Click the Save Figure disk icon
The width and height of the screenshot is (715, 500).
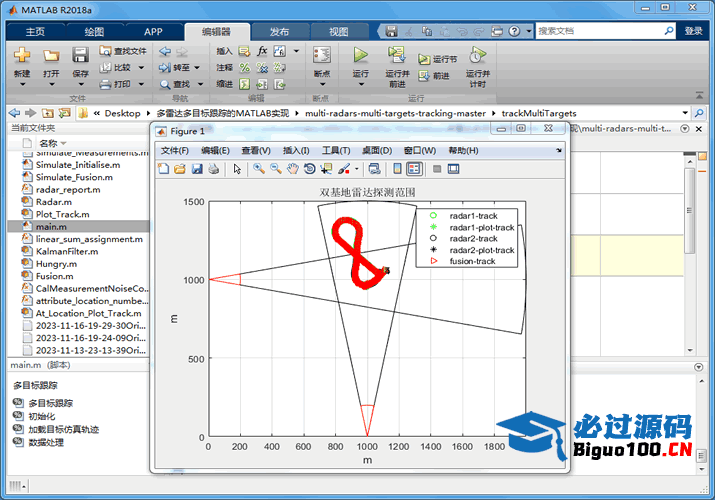point(197,169)
